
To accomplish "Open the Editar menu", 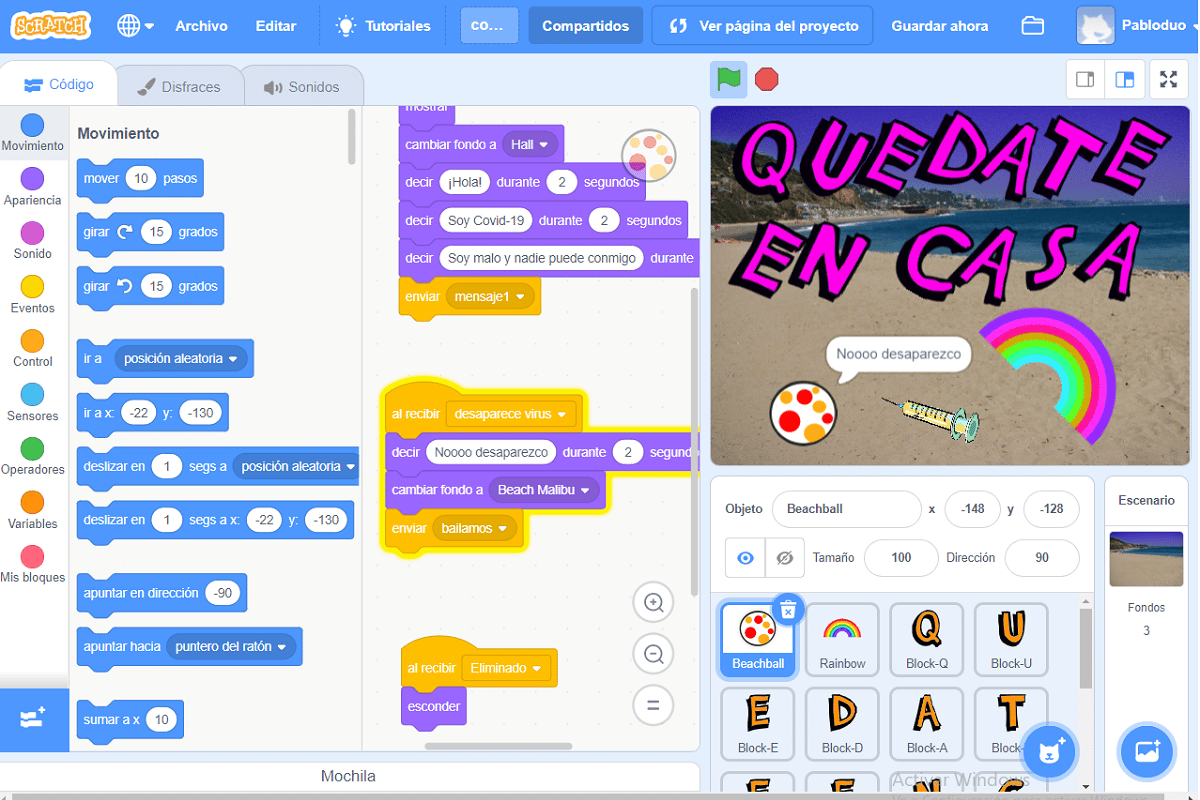I will (275, 26).
